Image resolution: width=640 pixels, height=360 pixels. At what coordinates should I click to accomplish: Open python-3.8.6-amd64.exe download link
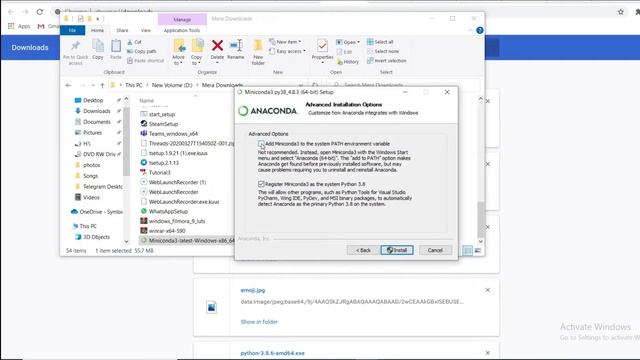click(272, 353)
